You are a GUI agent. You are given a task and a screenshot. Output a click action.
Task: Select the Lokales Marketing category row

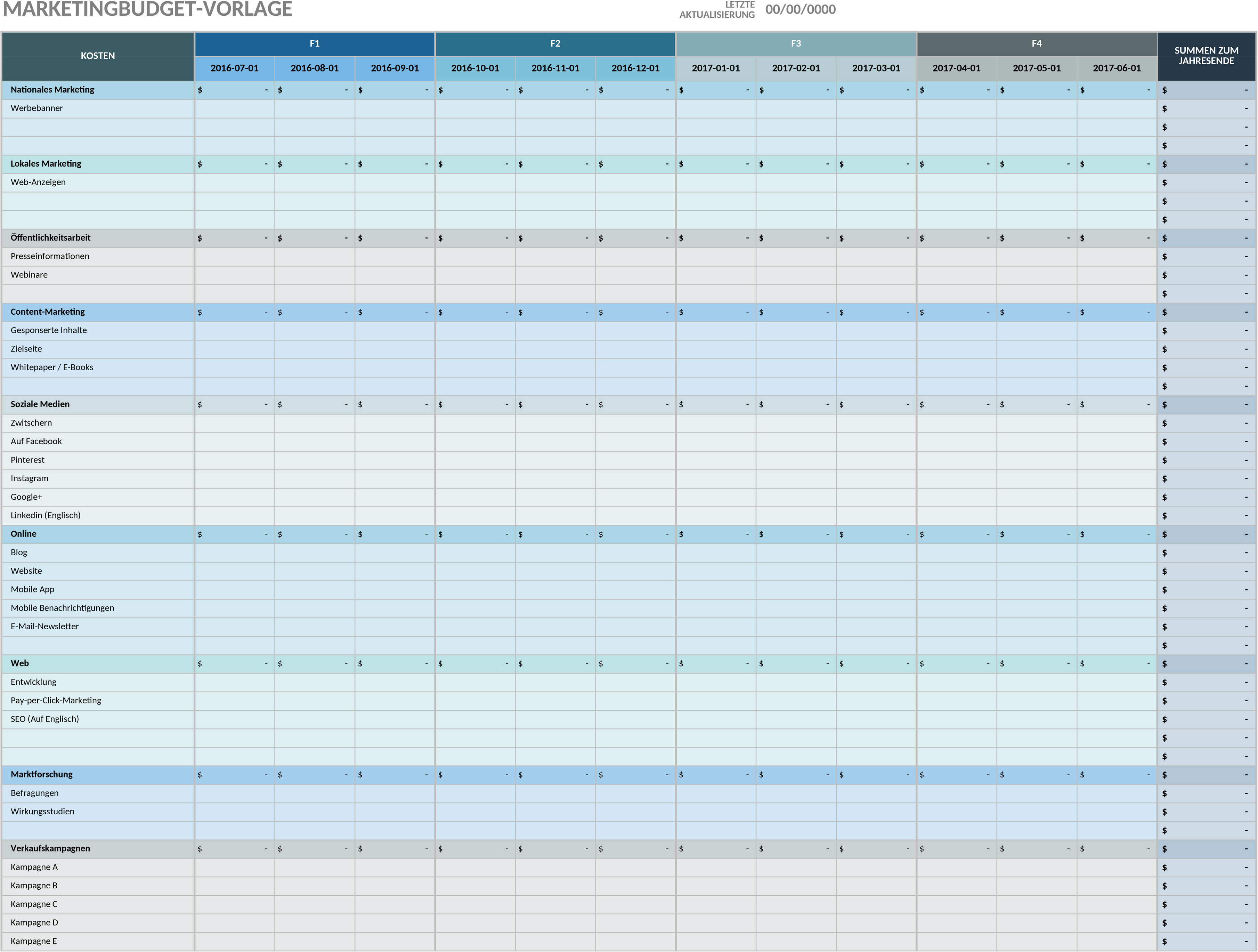tap(628, 164)
